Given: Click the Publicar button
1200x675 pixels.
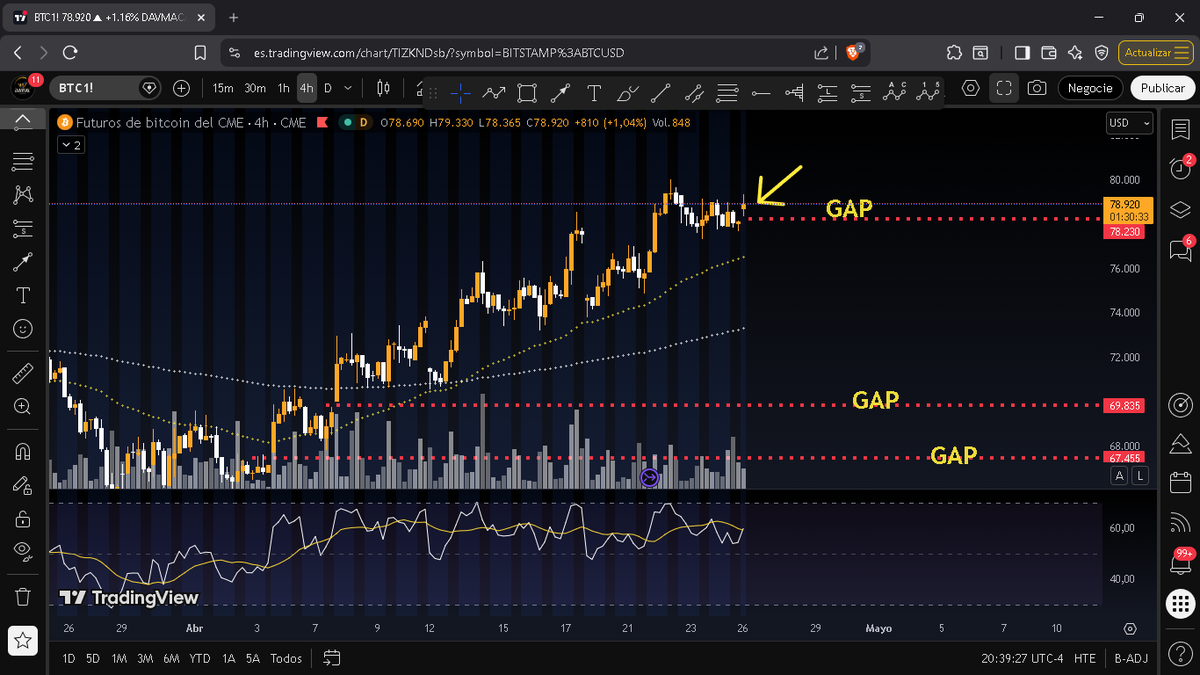Looking at the screenshot, I should (1162, 88).
